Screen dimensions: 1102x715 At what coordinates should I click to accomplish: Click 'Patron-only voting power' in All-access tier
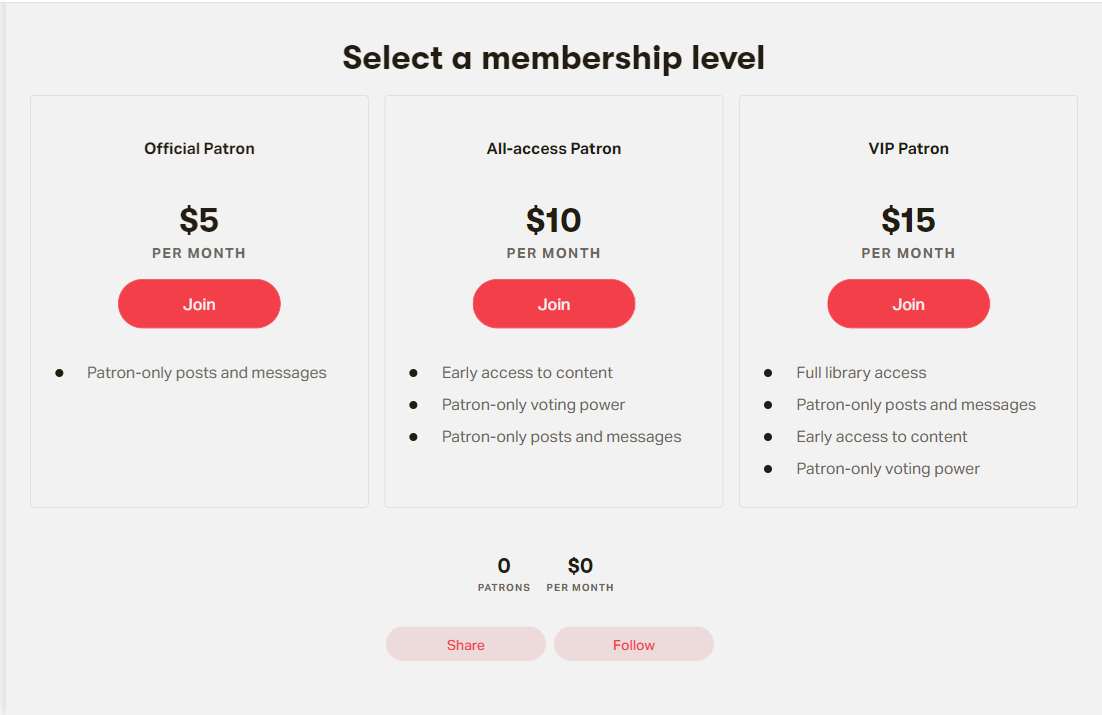(x=533, y=405)
